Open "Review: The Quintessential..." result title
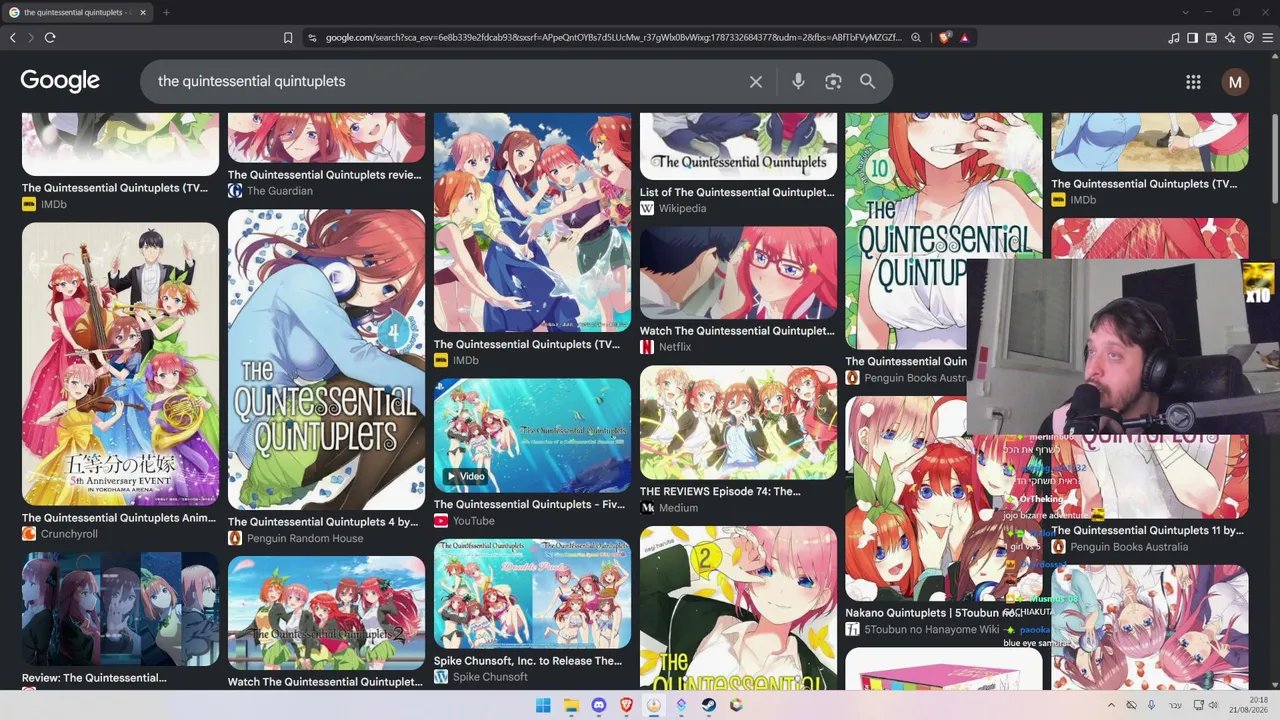1280x720 pixels. click(94, 678)
